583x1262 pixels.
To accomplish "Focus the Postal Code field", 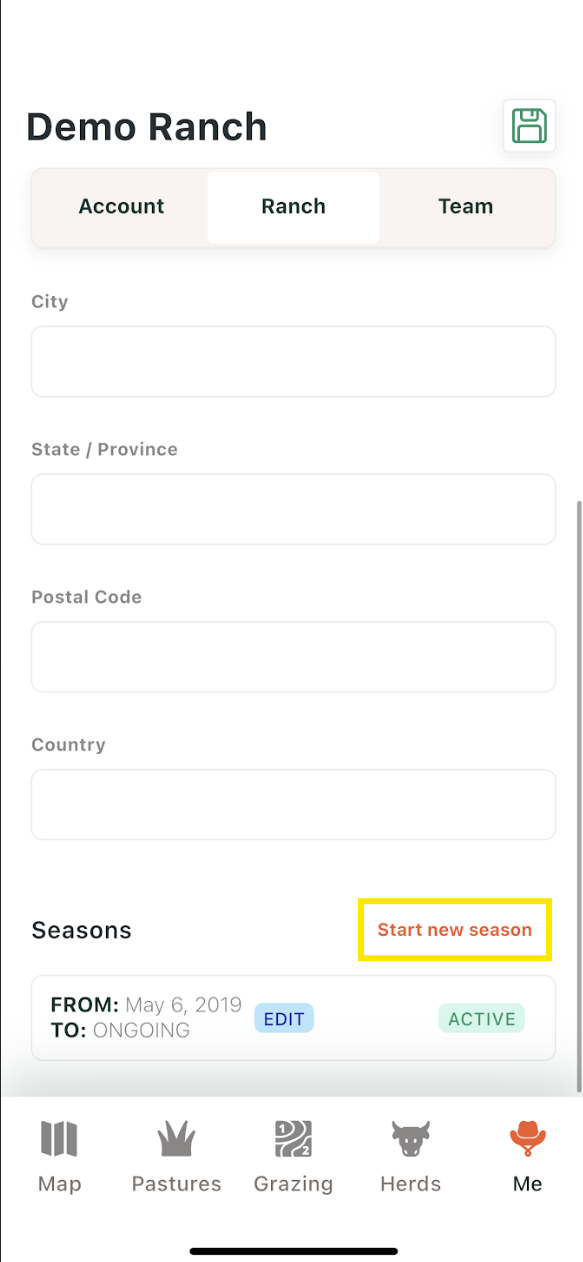I will coord(293,657).
